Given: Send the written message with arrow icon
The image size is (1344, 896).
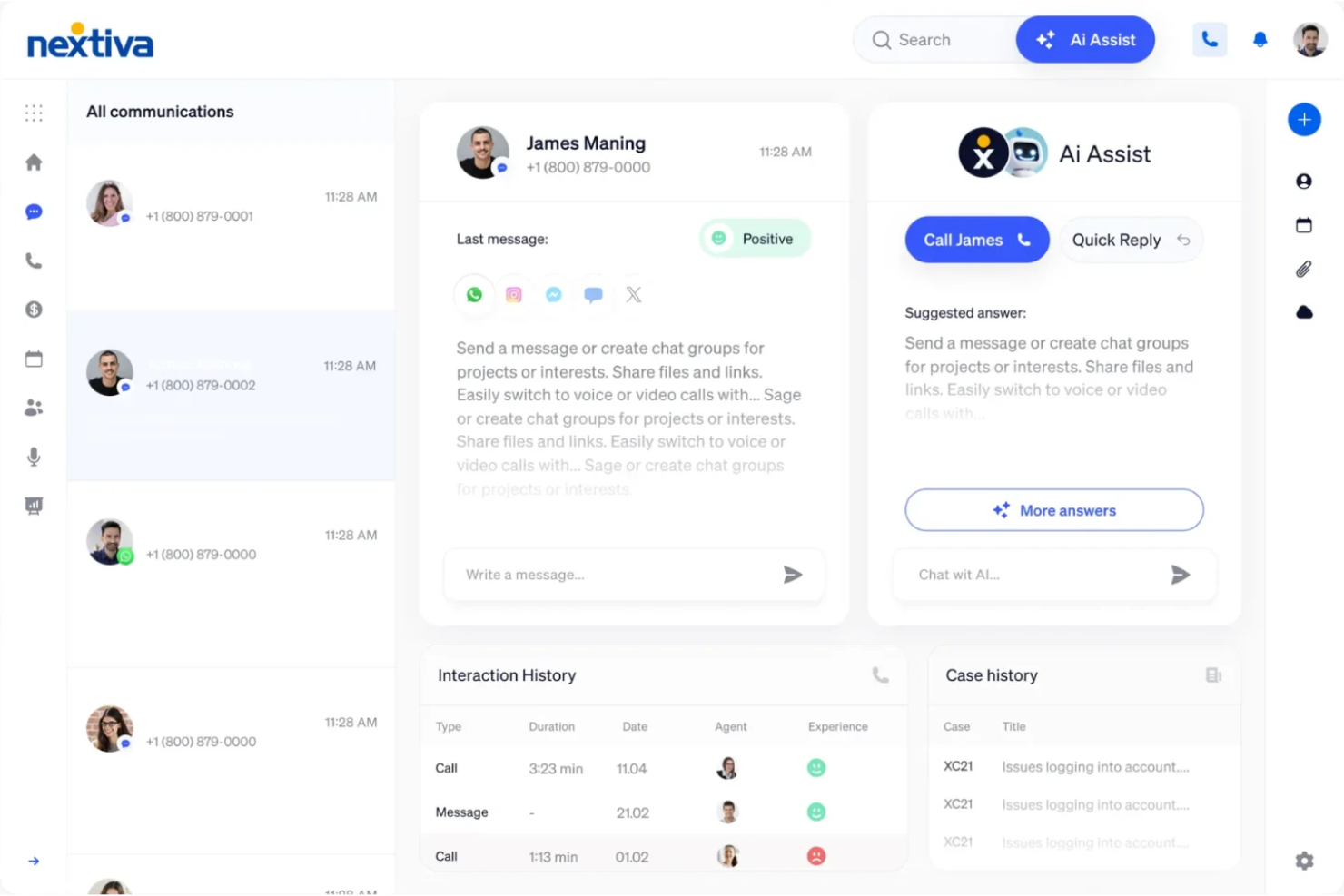Looking at the screenshot, I should click(793, 575).
